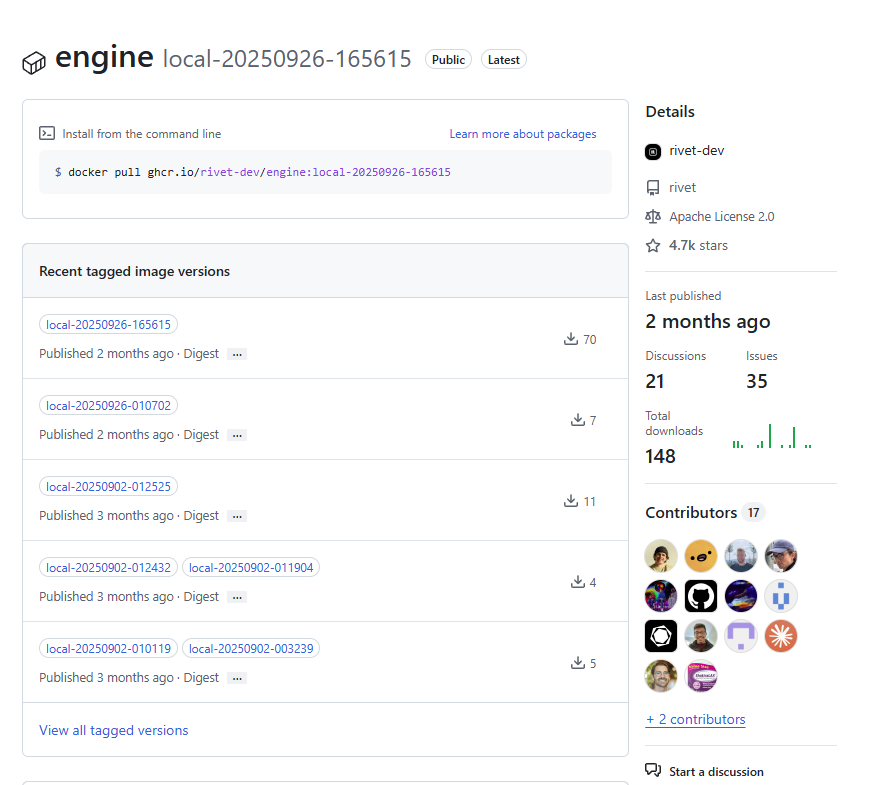
Task: Click download icon for local-20250926-165615 row
Action: [570, 339]
